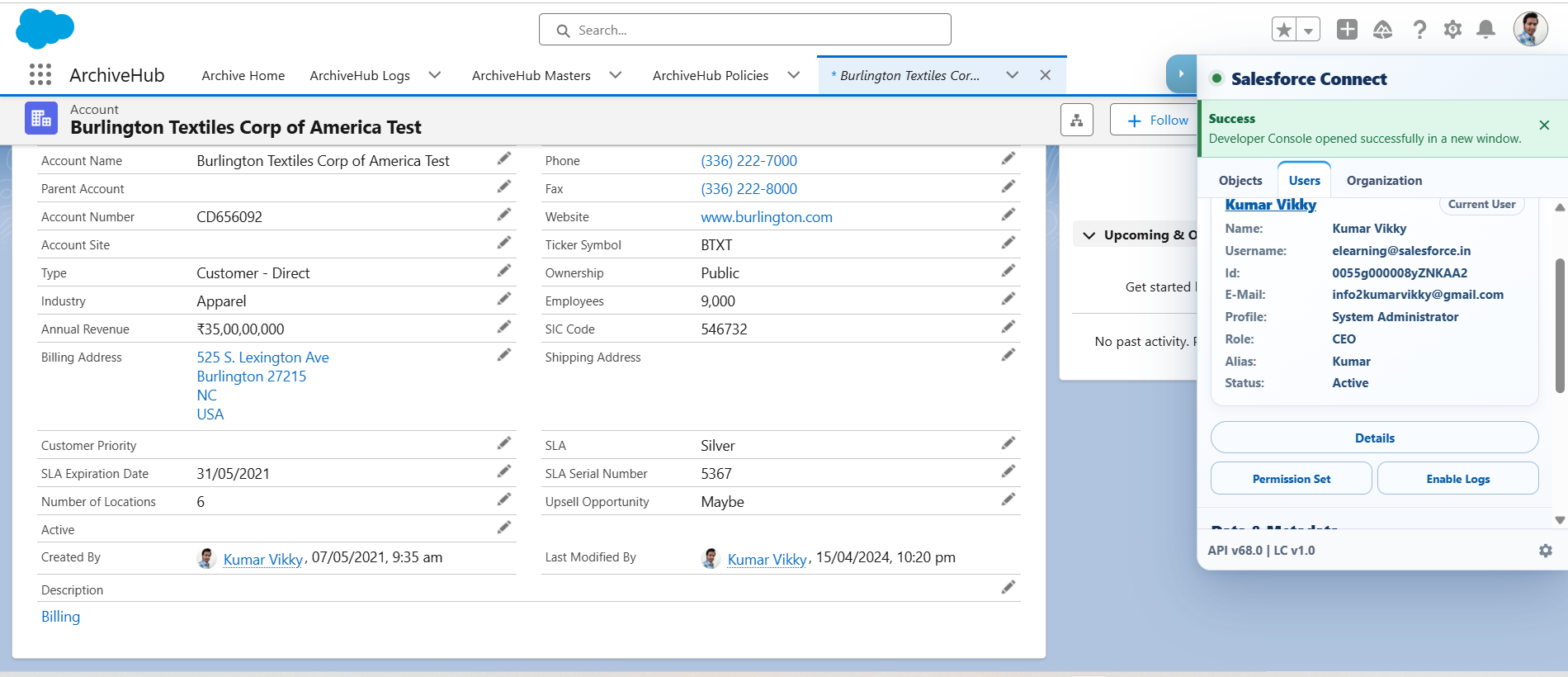
Task: Edit the Industry field pencil icon
Action: pyautogui.click(x=504, y=299)
